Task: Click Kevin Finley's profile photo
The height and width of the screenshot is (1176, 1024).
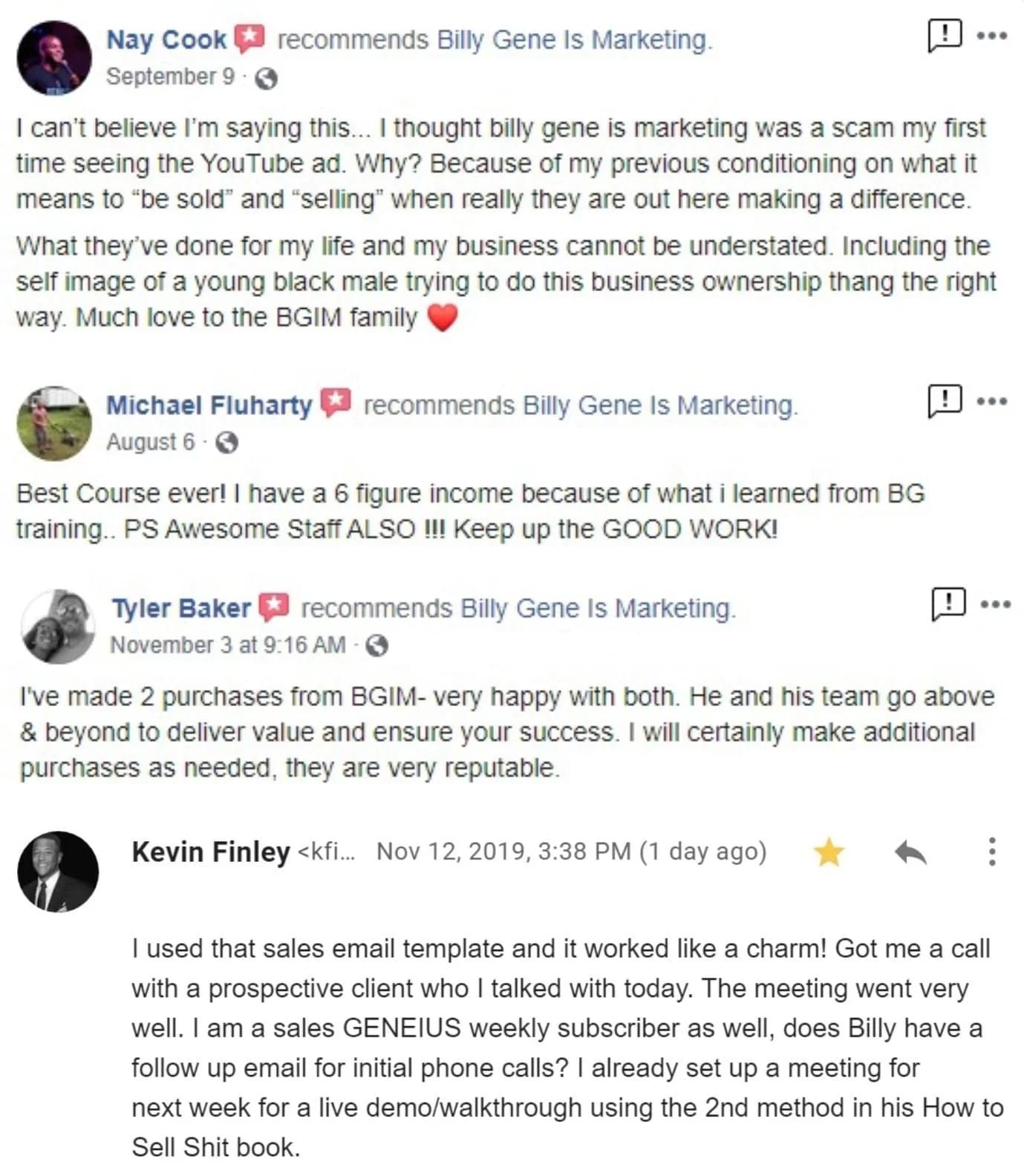Action: [x=58, y=872]
